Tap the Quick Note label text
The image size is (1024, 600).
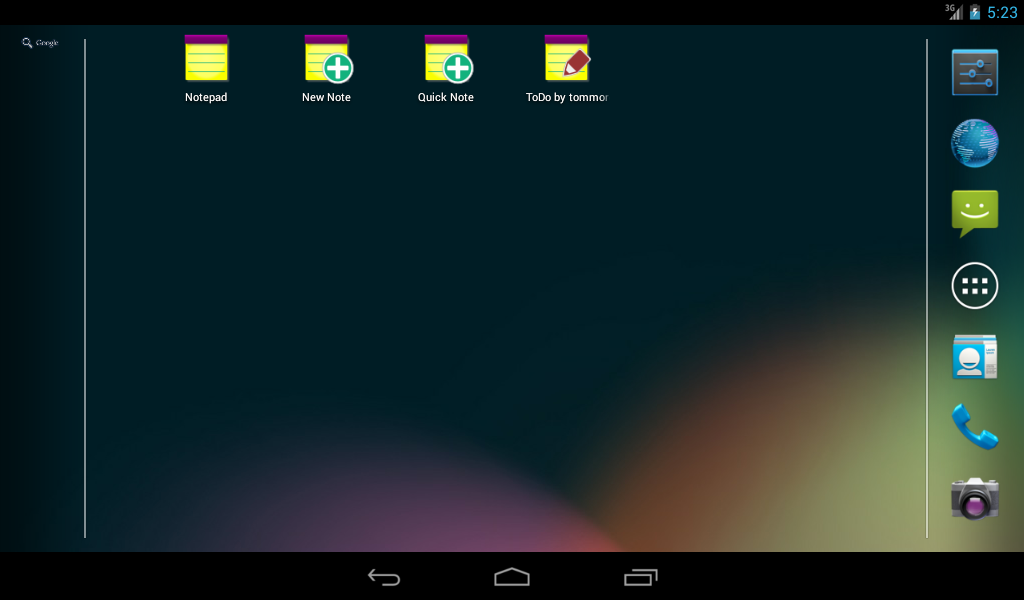[x=446, y=97]
